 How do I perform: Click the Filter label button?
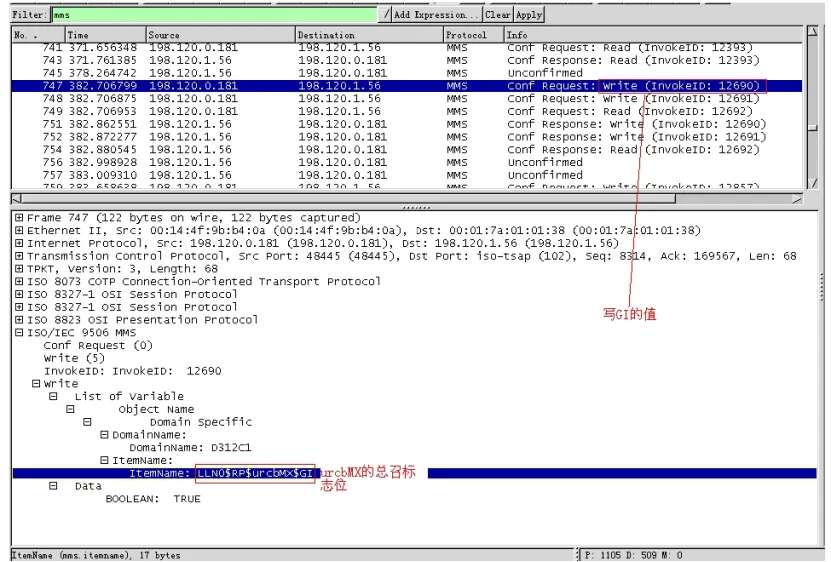tap(30, 15)
